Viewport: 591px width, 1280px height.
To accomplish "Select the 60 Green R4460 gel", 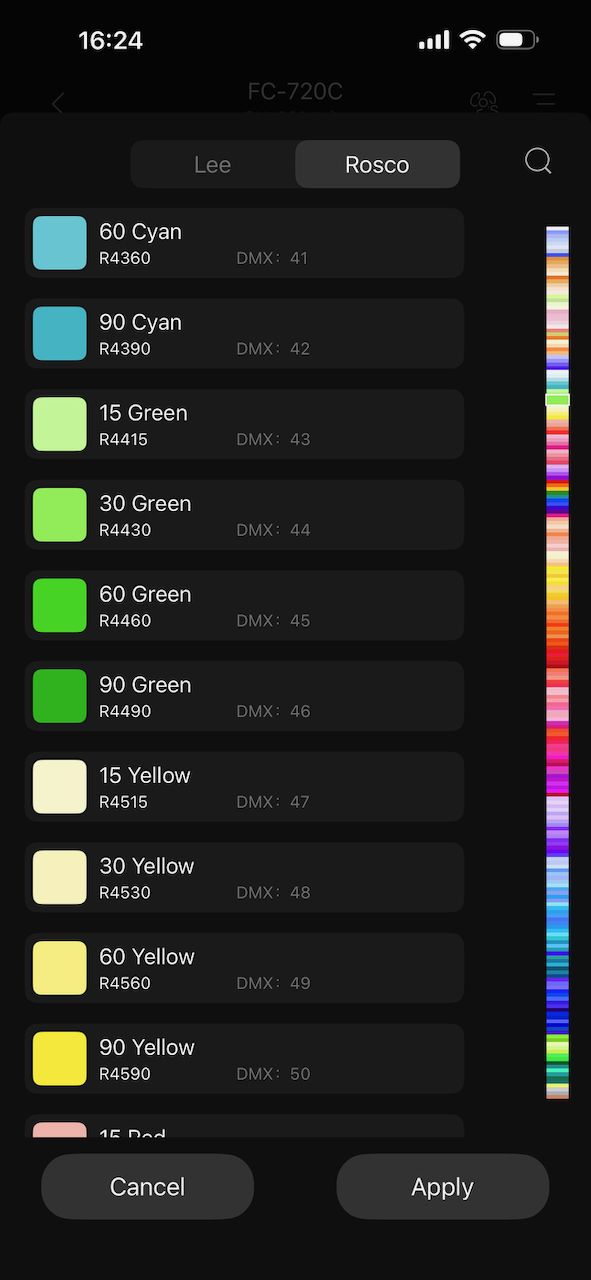I will click(244, 605).
